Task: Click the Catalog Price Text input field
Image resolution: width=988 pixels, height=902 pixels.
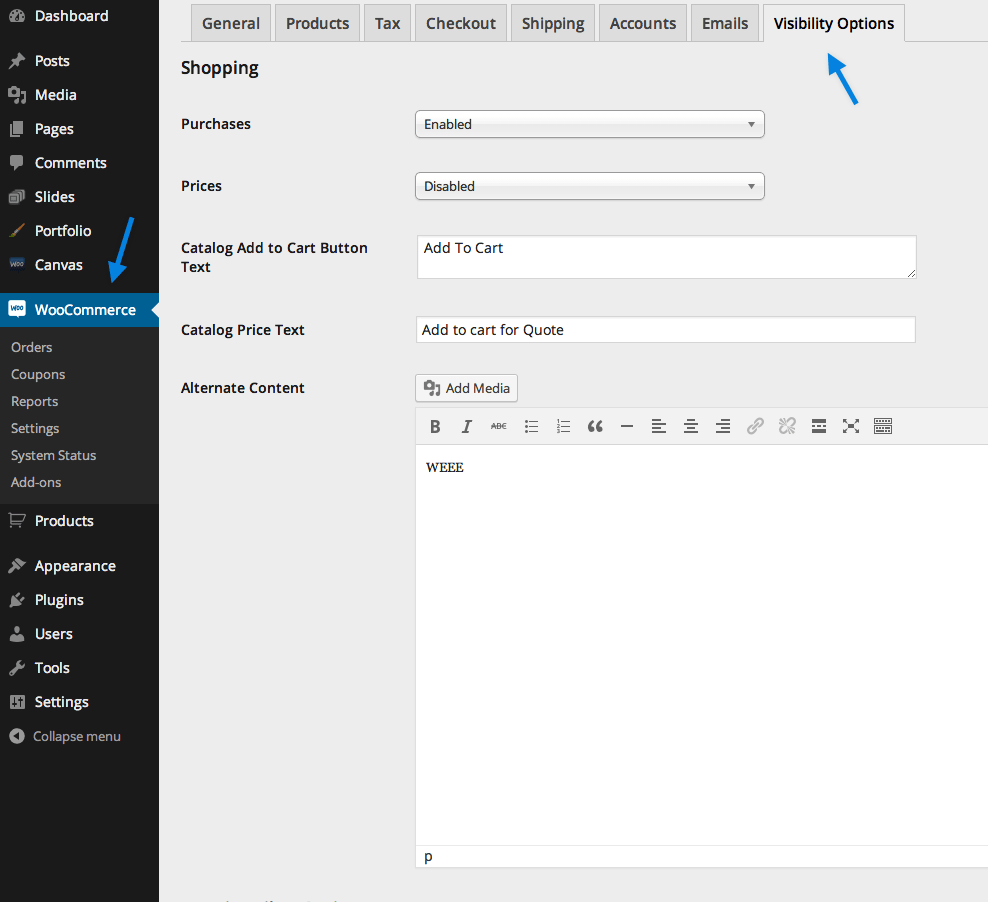Action: (665, 329)
